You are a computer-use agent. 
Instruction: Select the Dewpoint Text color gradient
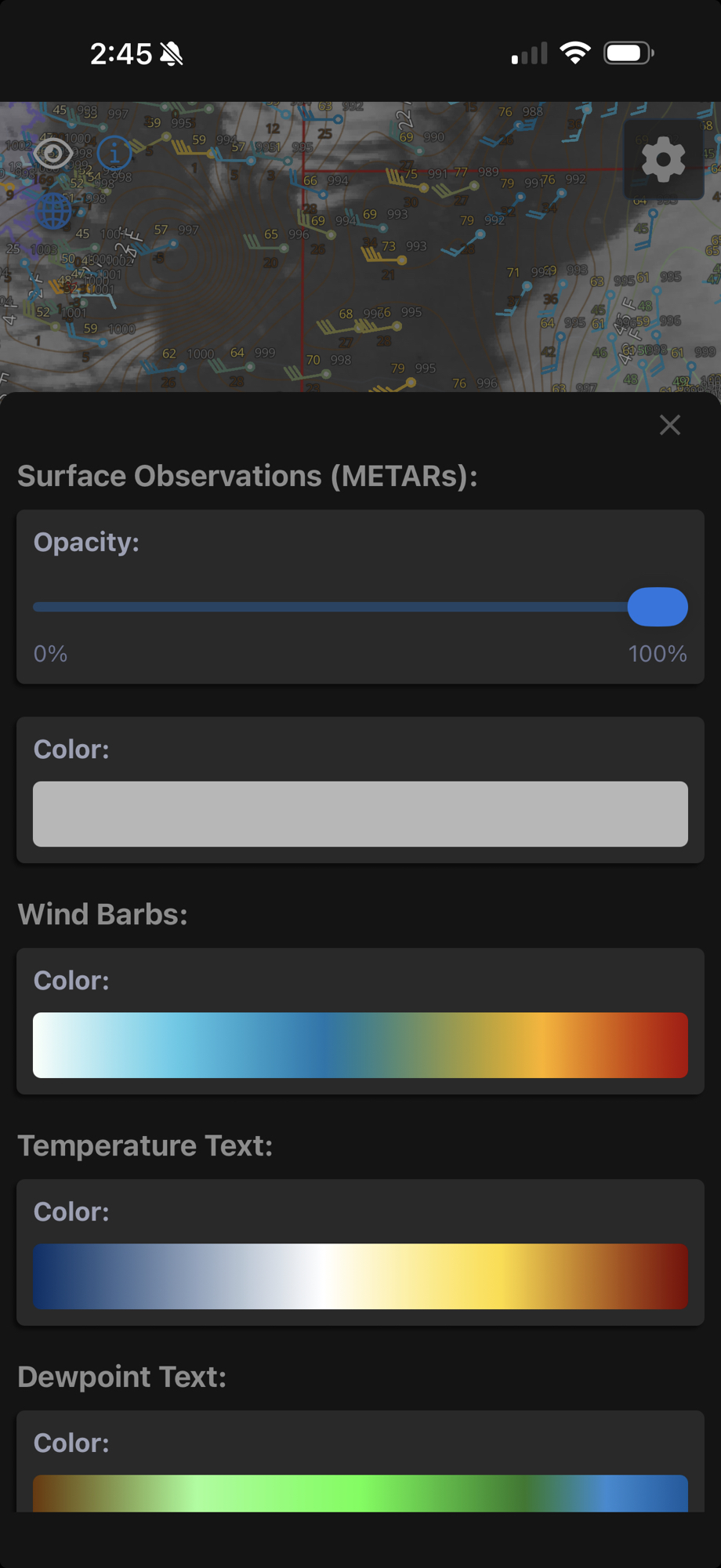click(360, 1493)
